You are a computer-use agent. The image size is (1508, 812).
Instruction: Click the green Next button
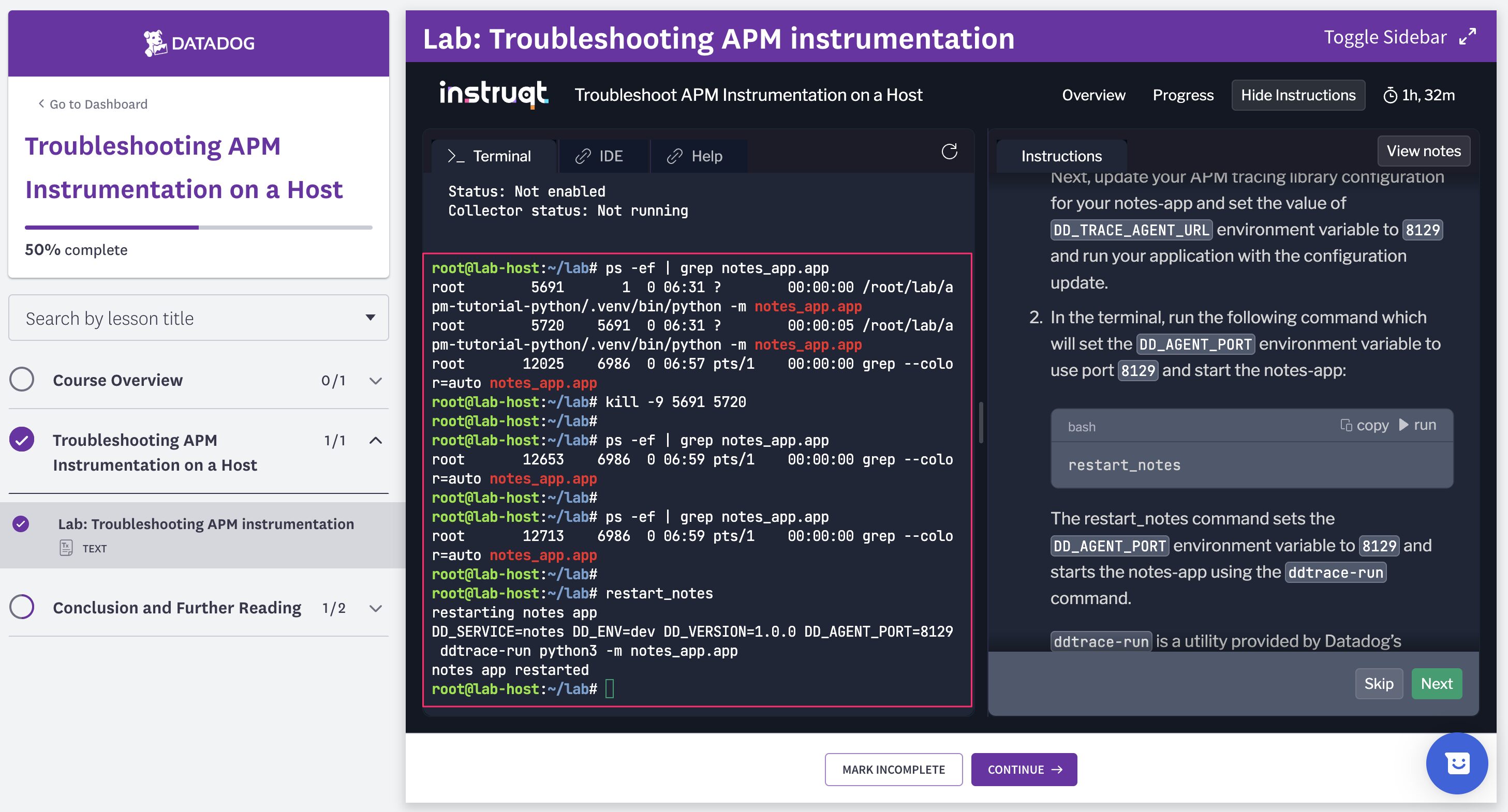tap(1436, 683)
